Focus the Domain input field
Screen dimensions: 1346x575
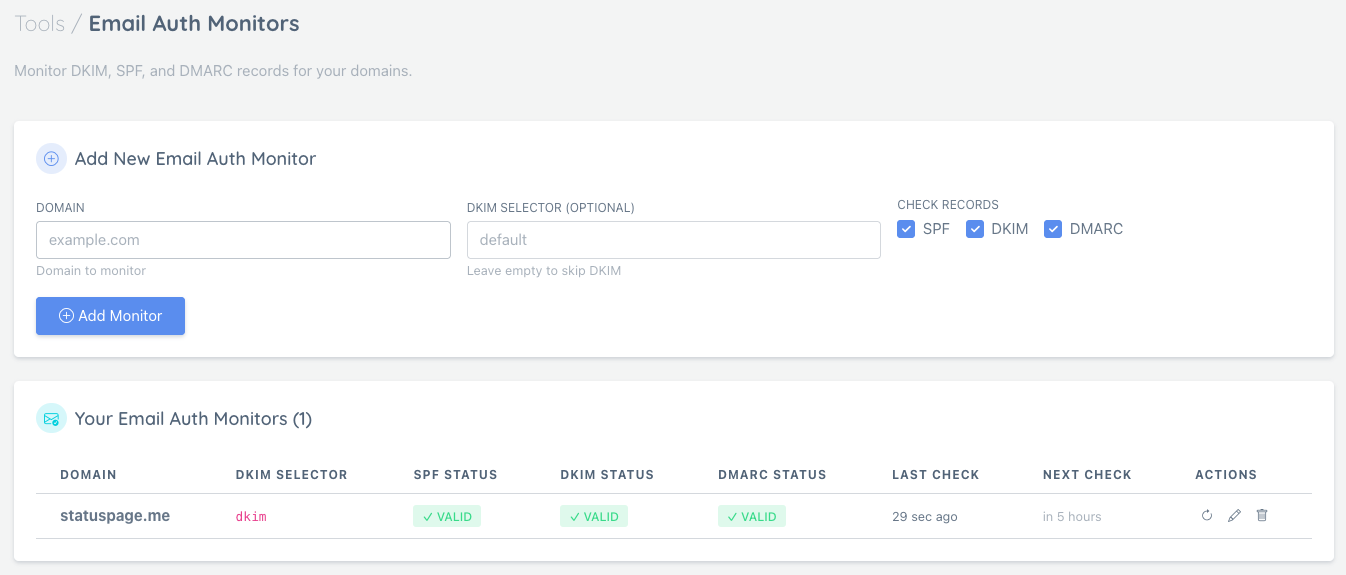[243, 240]
